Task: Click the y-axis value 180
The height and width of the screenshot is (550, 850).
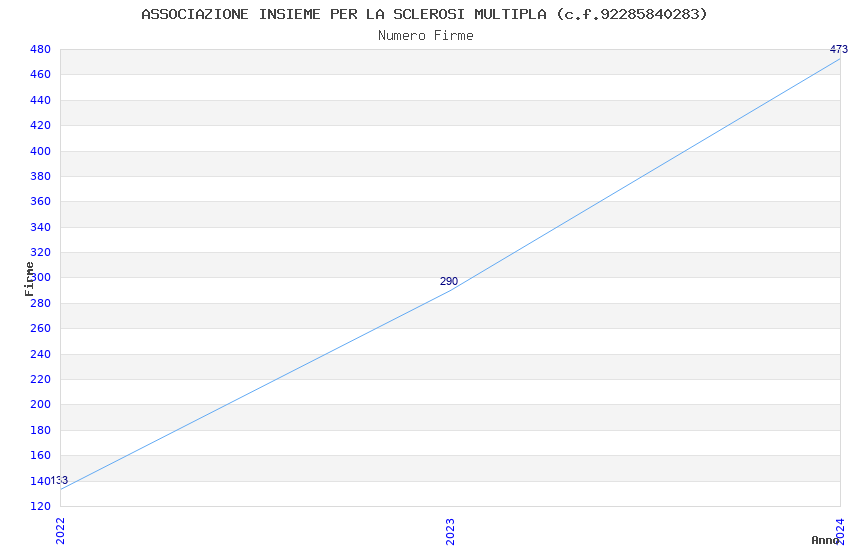Action: point(40,430)
